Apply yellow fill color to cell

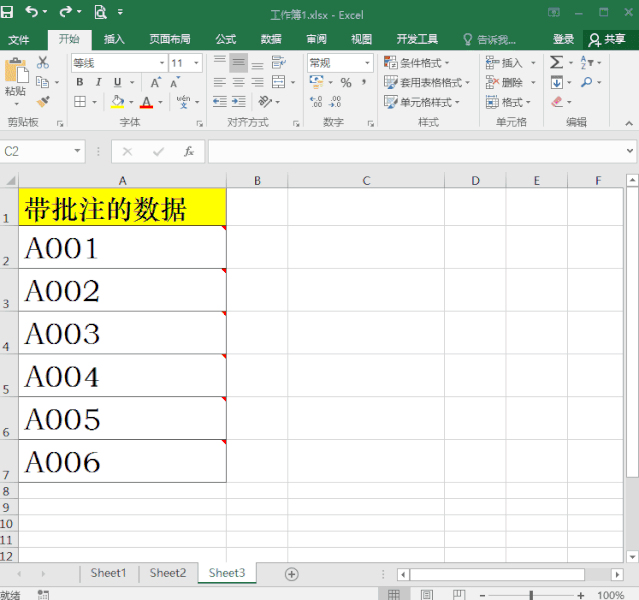(117, 101)
